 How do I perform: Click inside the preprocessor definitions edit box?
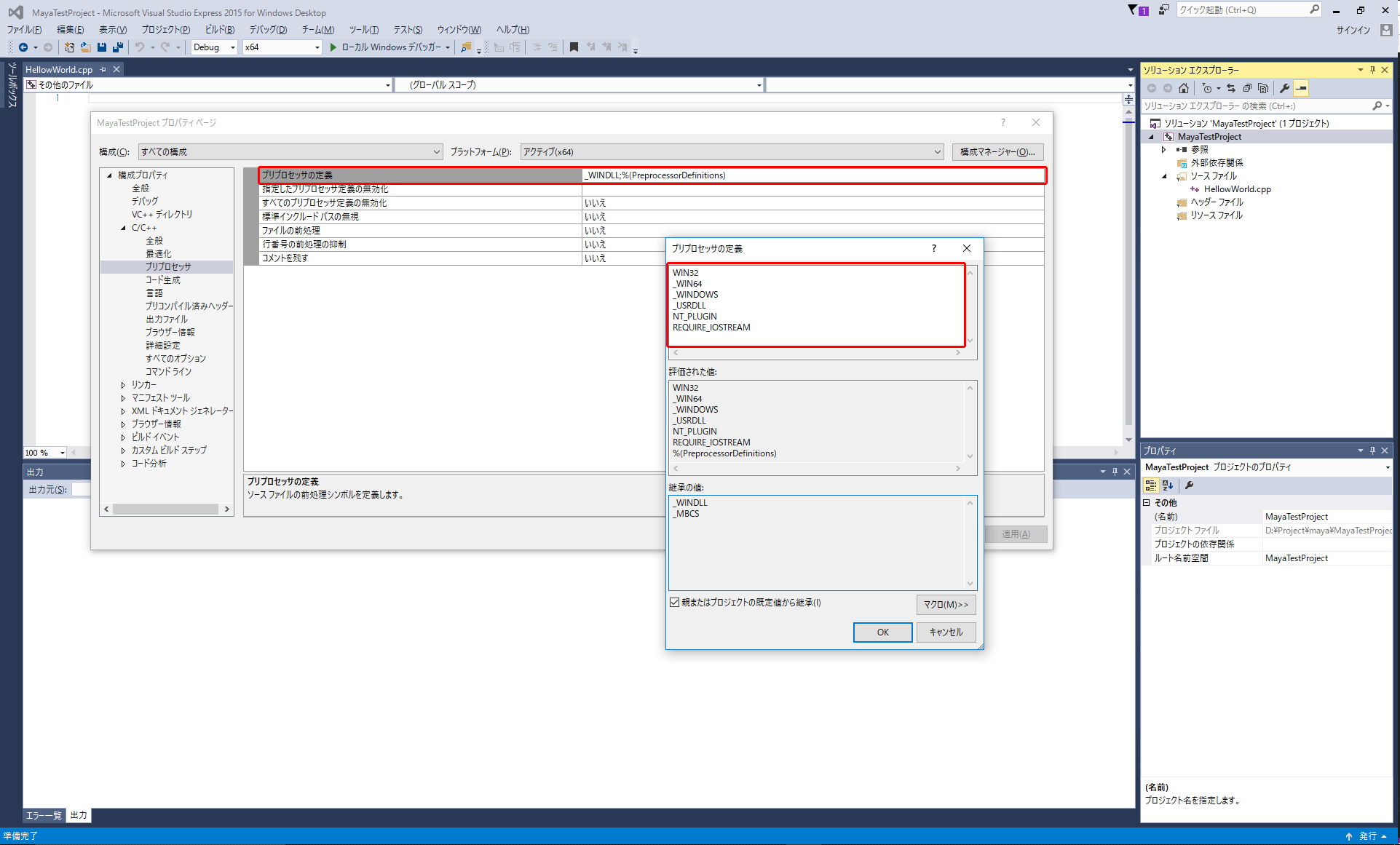pos(815,304)
